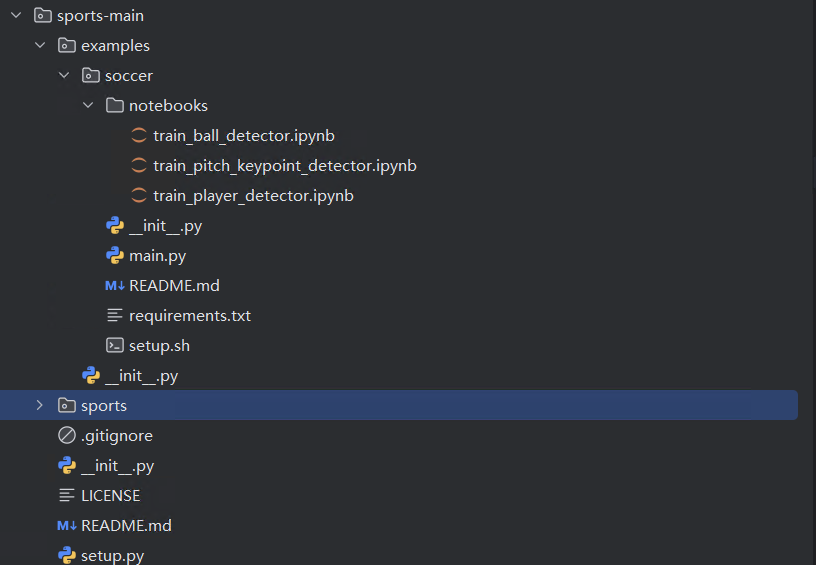Click the Markdown icon of soccer README.md
Viewport: 816px width, 565px height.
pos(115,286)
